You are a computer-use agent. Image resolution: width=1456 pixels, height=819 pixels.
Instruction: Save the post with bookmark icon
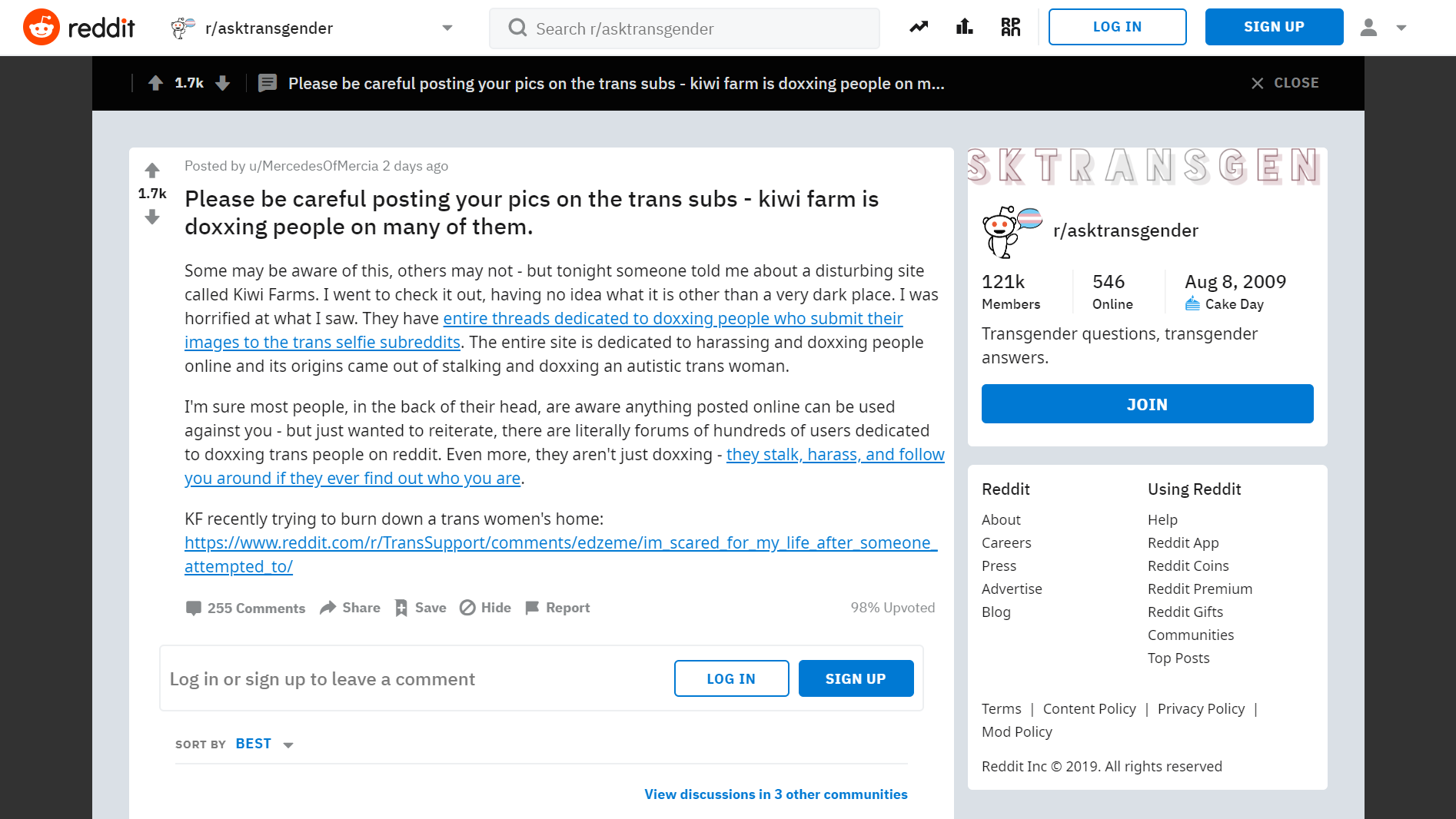pos(420,608)
